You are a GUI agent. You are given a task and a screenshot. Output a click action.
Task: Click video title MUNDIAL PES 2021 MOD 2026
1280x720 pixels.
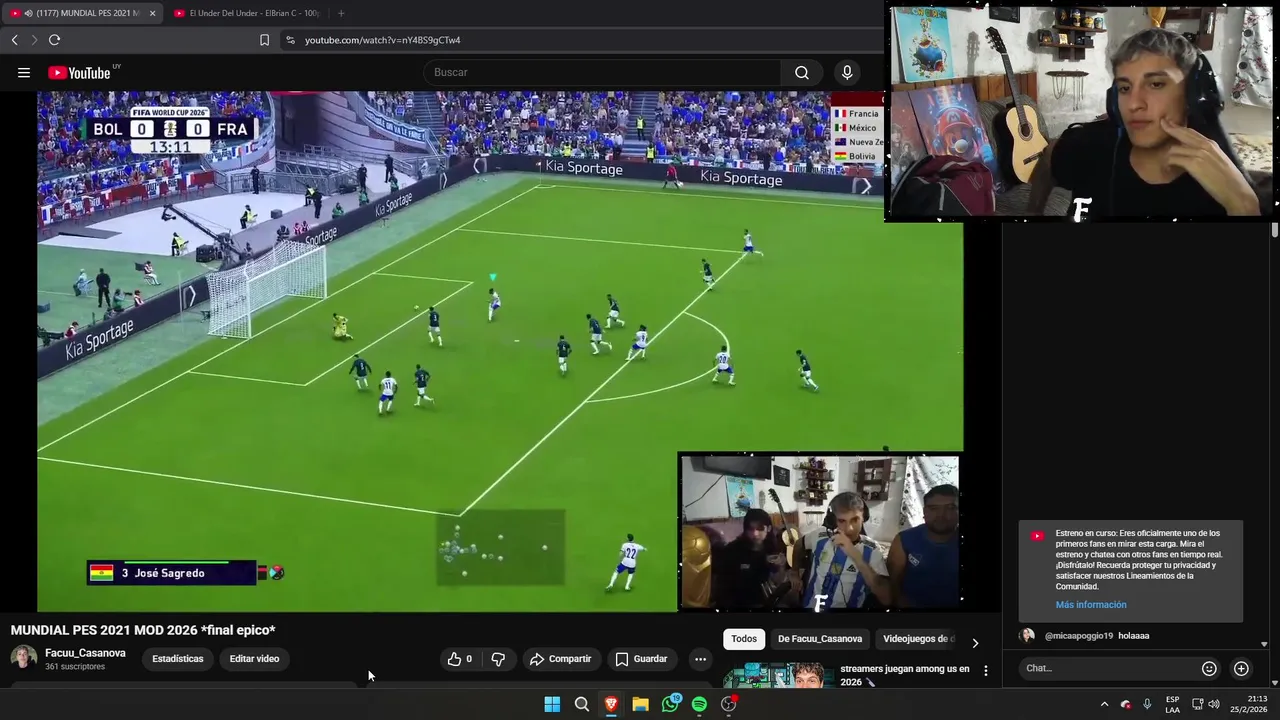[143, 630]
